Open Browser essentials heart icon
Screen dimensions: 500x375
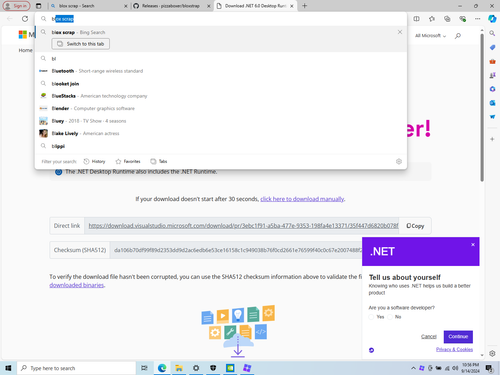pyautogui.click(x=462, y=19)
